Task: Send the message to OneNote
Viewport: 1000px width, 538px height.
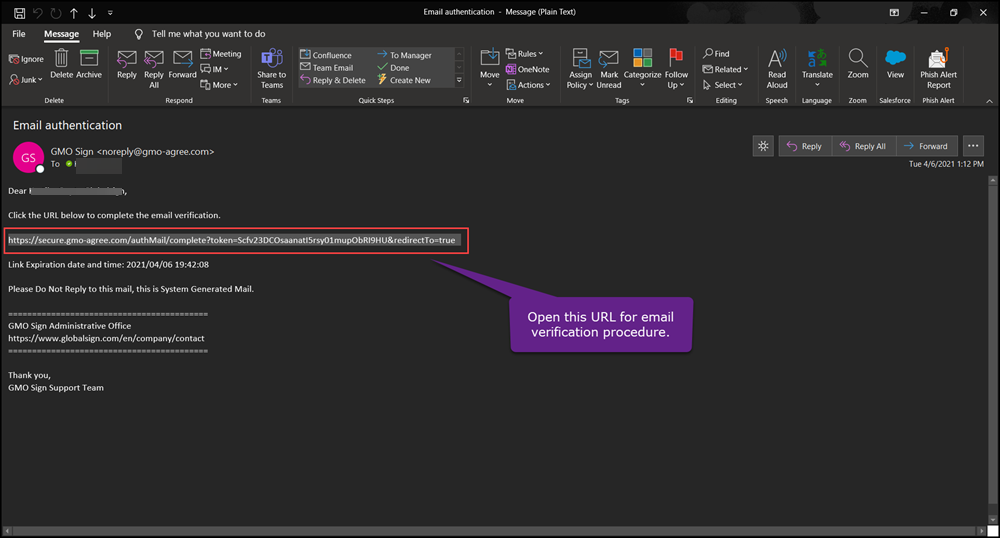Action: point(527,69)
